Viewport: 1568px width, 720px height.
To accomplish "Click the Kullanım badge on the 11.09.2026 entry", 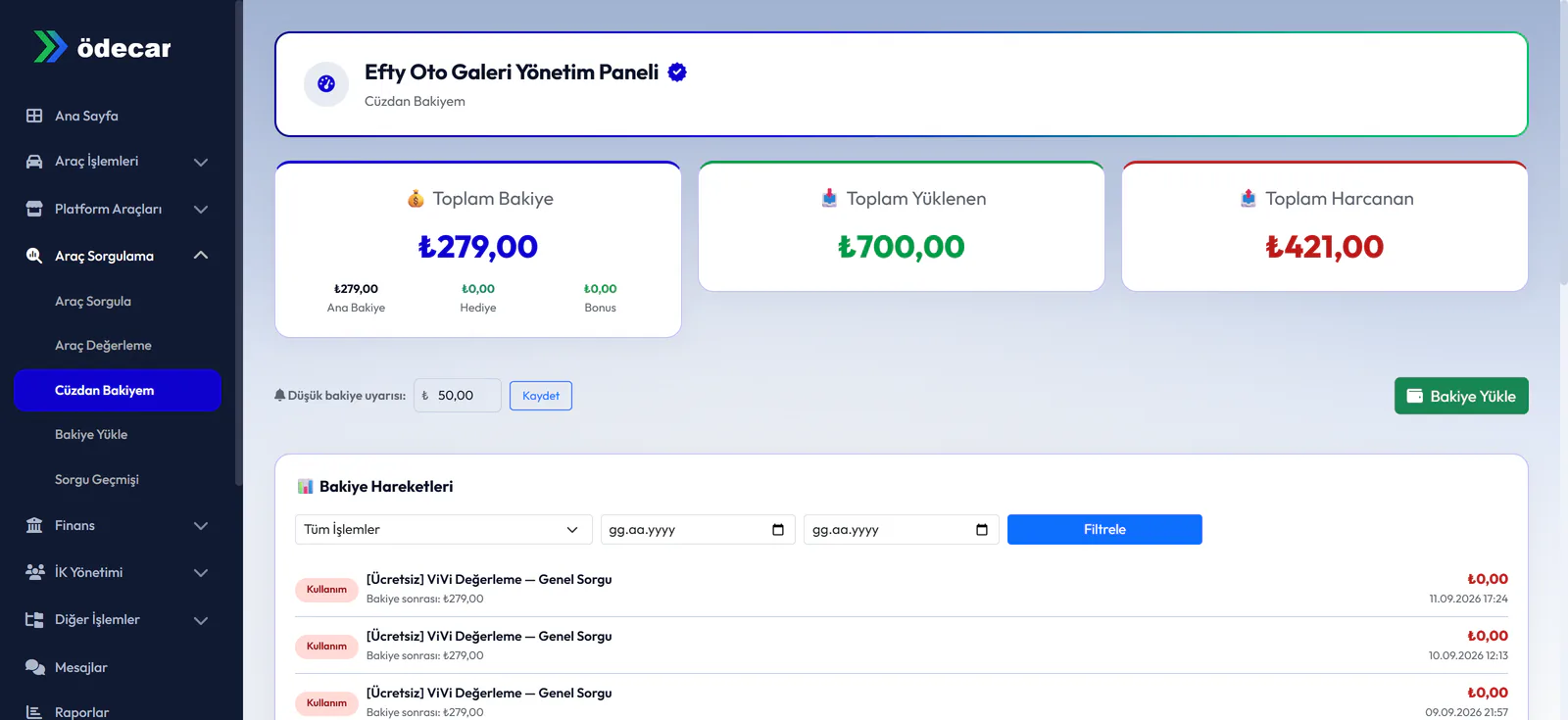I will point(326,590).
